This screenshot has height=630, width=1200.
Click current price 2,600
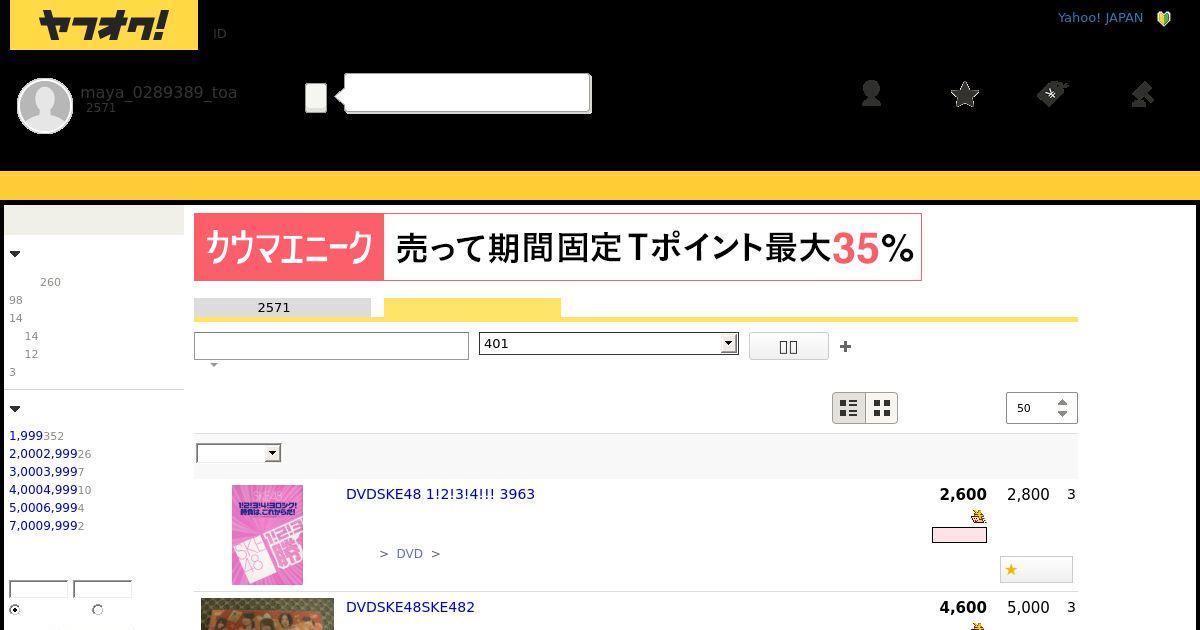point(963,494)
